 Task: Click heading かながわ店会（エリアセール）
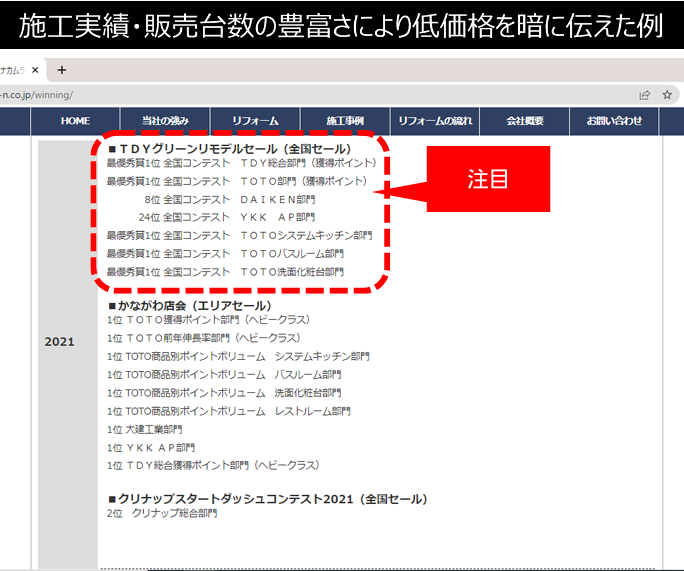190,306
